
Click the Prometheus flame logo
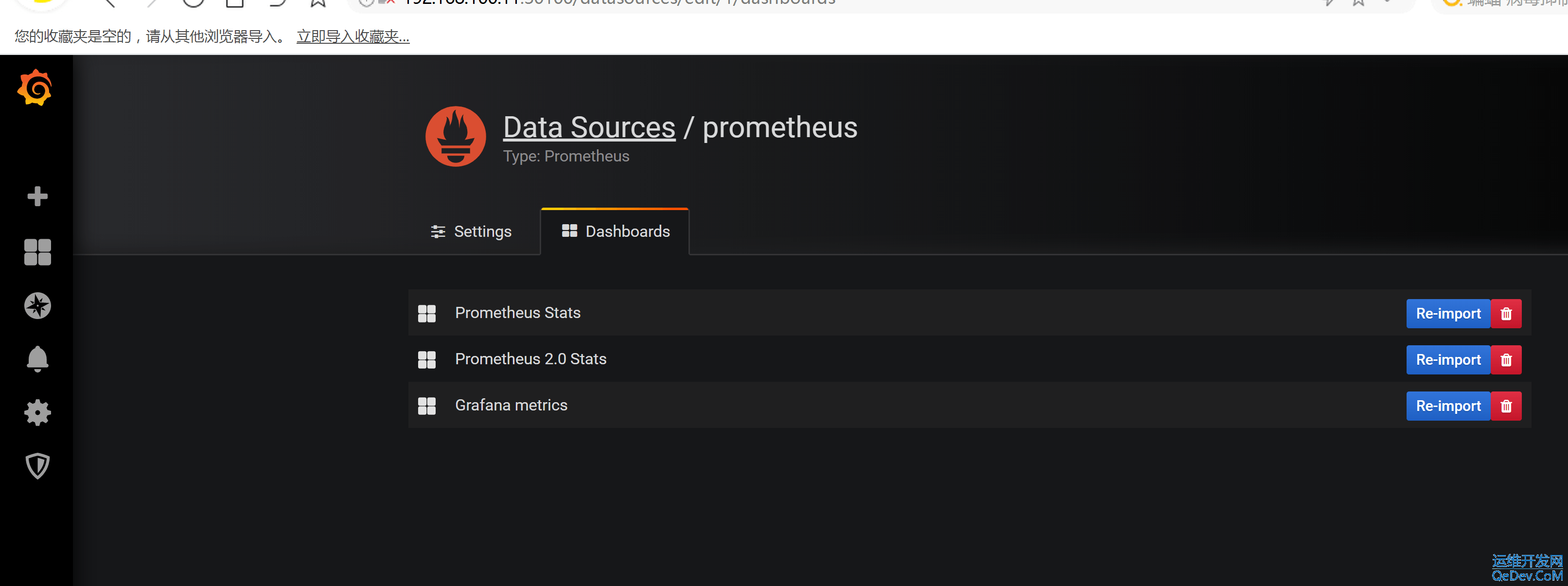455,136
